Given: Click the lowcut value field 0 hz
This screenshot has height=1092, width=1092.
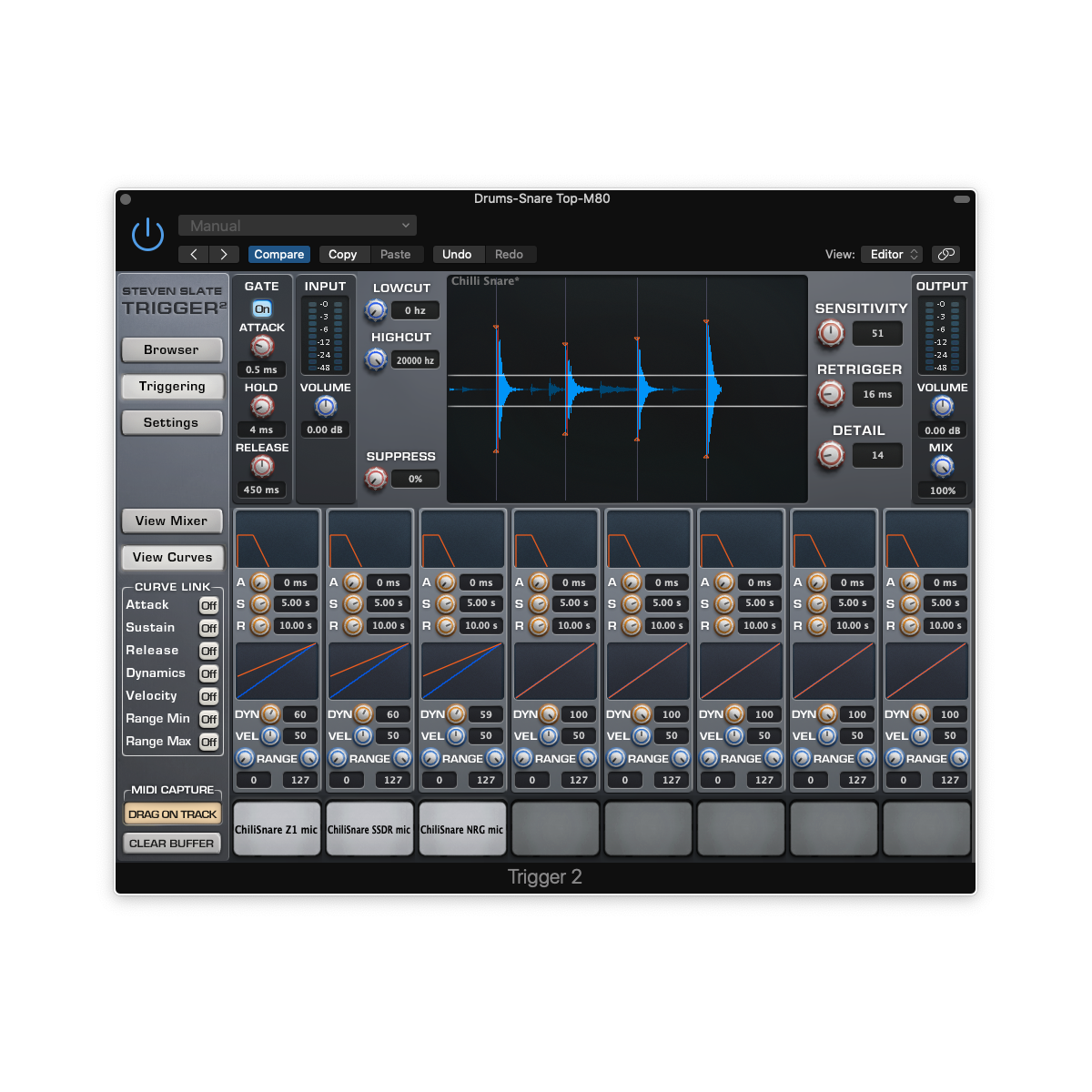Looking at the screenshot, I should tap(415, 310).
